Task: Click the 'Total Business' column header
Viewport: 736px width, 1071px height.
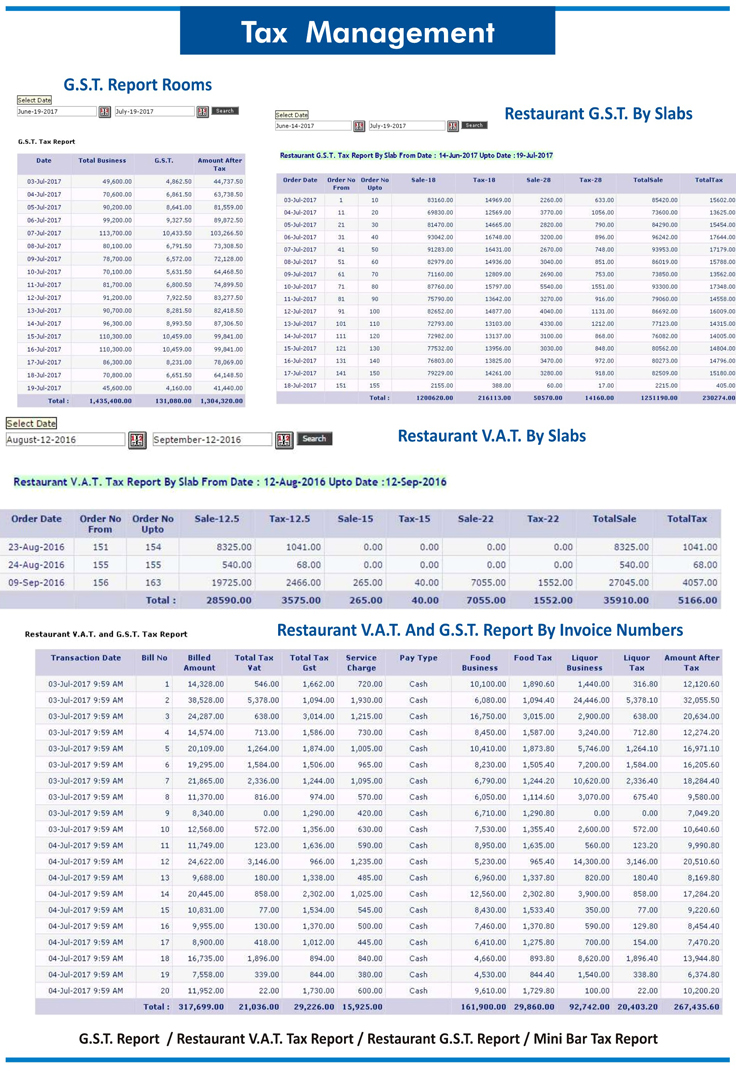Action: coord(102,161)
